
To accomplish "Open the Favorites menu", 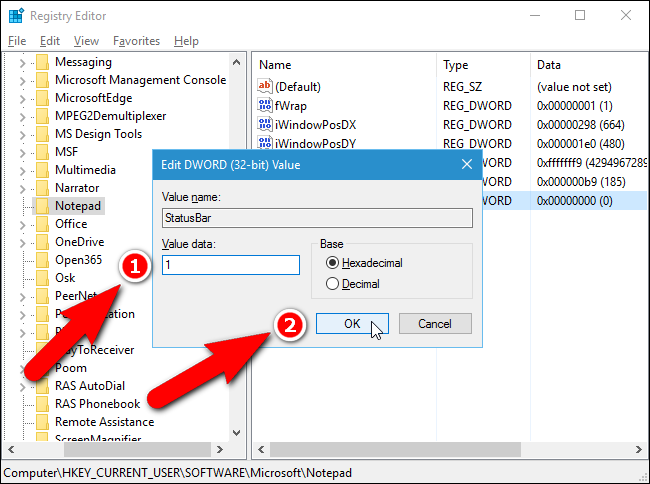I will [136, 41].
